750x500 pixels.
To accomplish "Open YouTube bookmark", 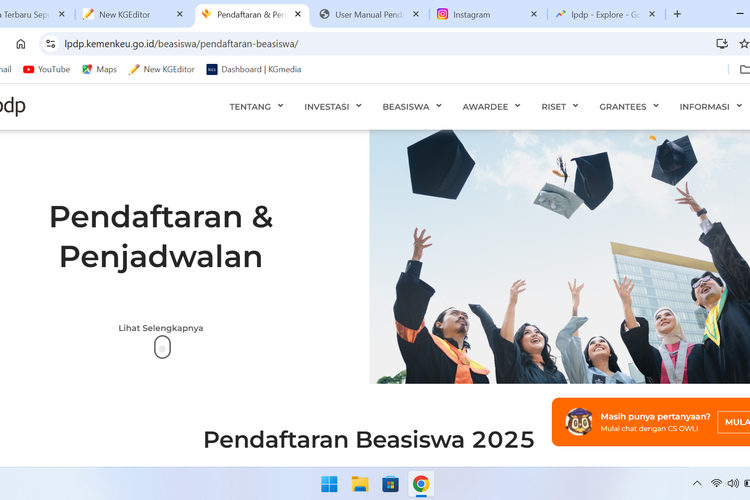I will (x=46, y=69).
